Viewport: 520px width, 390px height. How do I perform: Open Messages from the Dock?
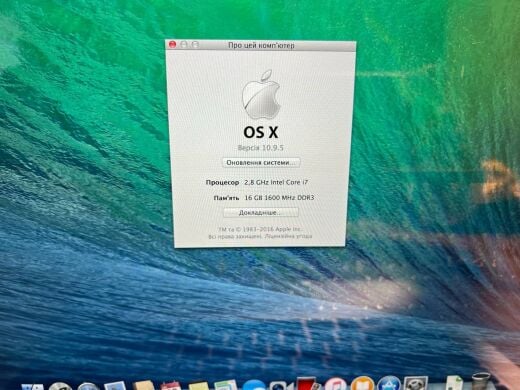pyautogui.click(x=254, y=384)
